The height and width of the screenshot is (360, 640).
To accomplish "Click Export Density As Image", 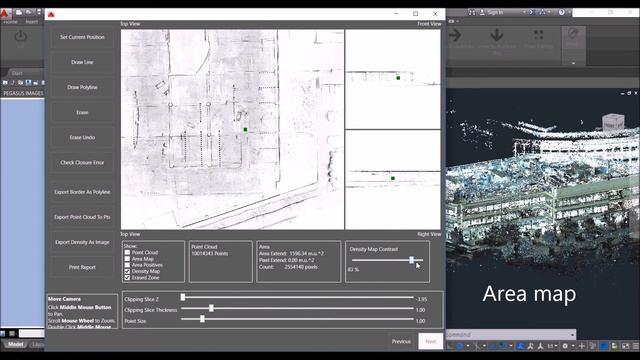I will (x=82, y=242).
